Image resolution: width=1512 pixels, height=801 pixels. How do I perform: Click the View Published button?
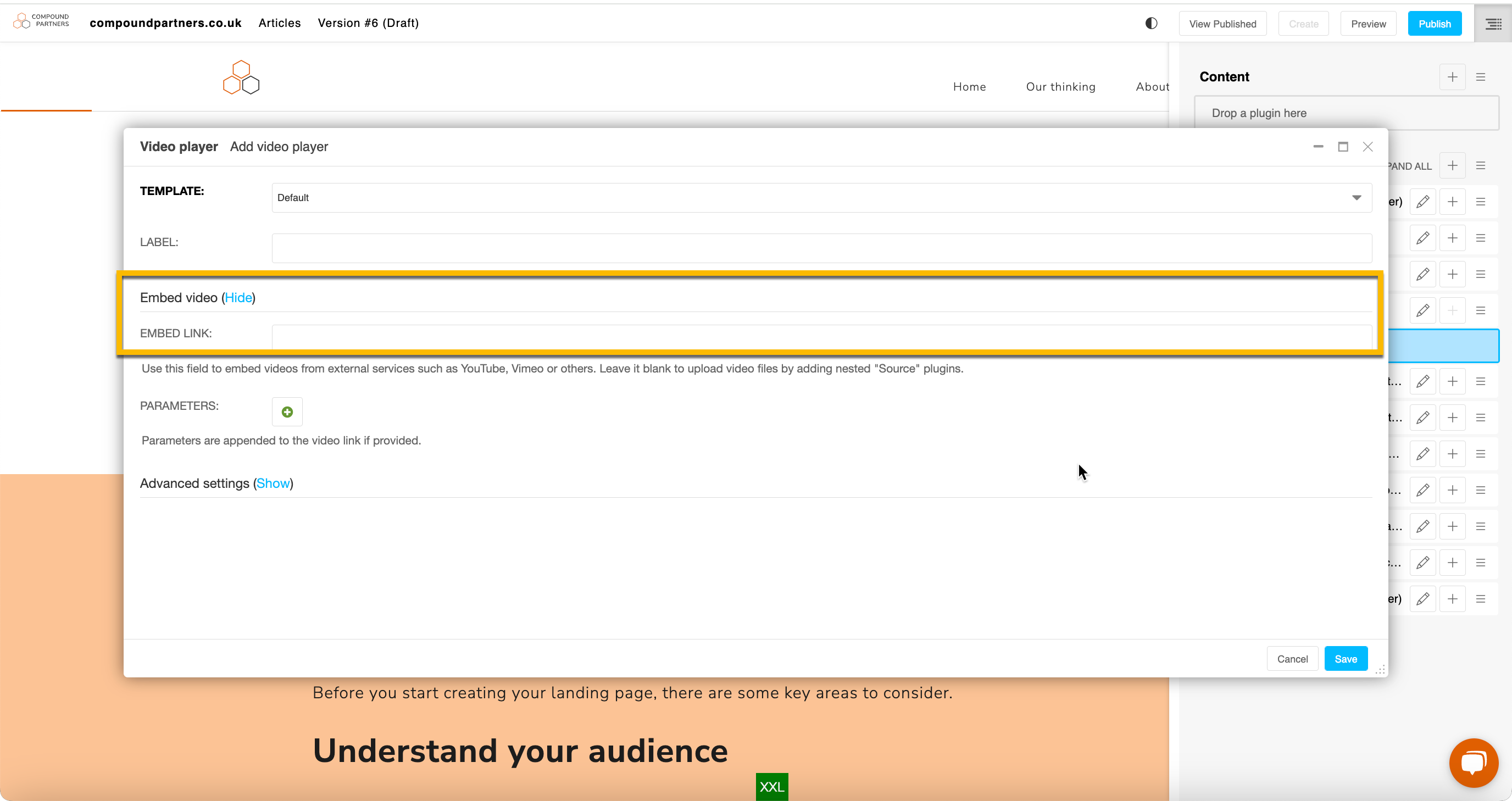click(x=1222, y=24)
